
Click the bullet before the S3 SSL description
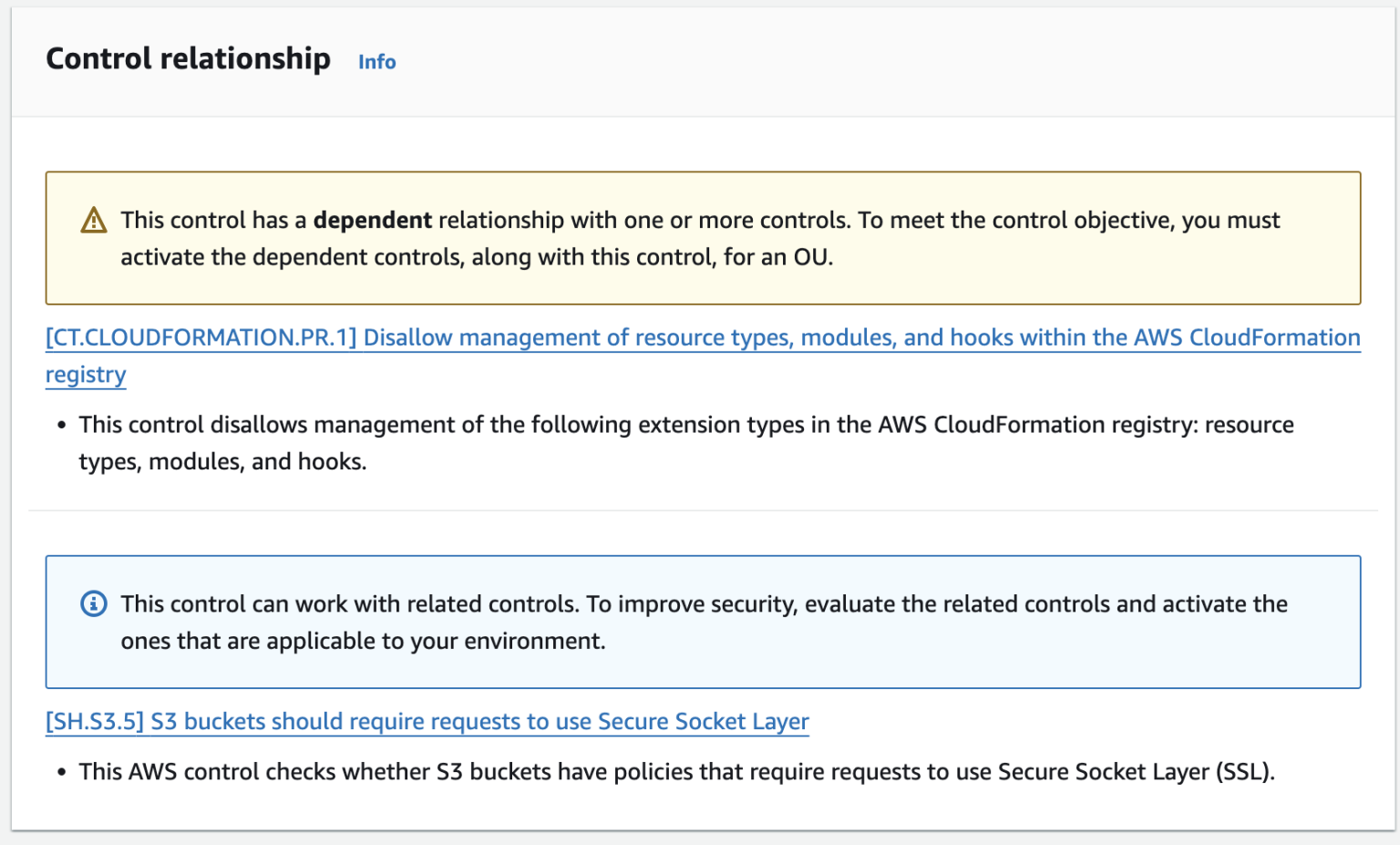(x=61, y=773)
